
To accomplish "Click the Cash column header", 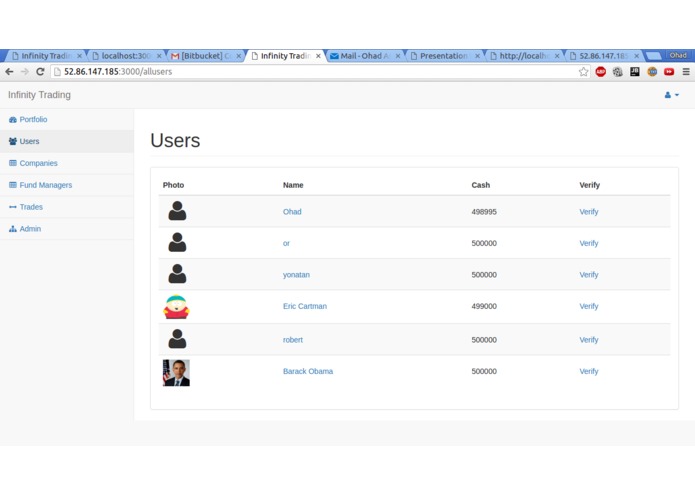I will point(481,185).
